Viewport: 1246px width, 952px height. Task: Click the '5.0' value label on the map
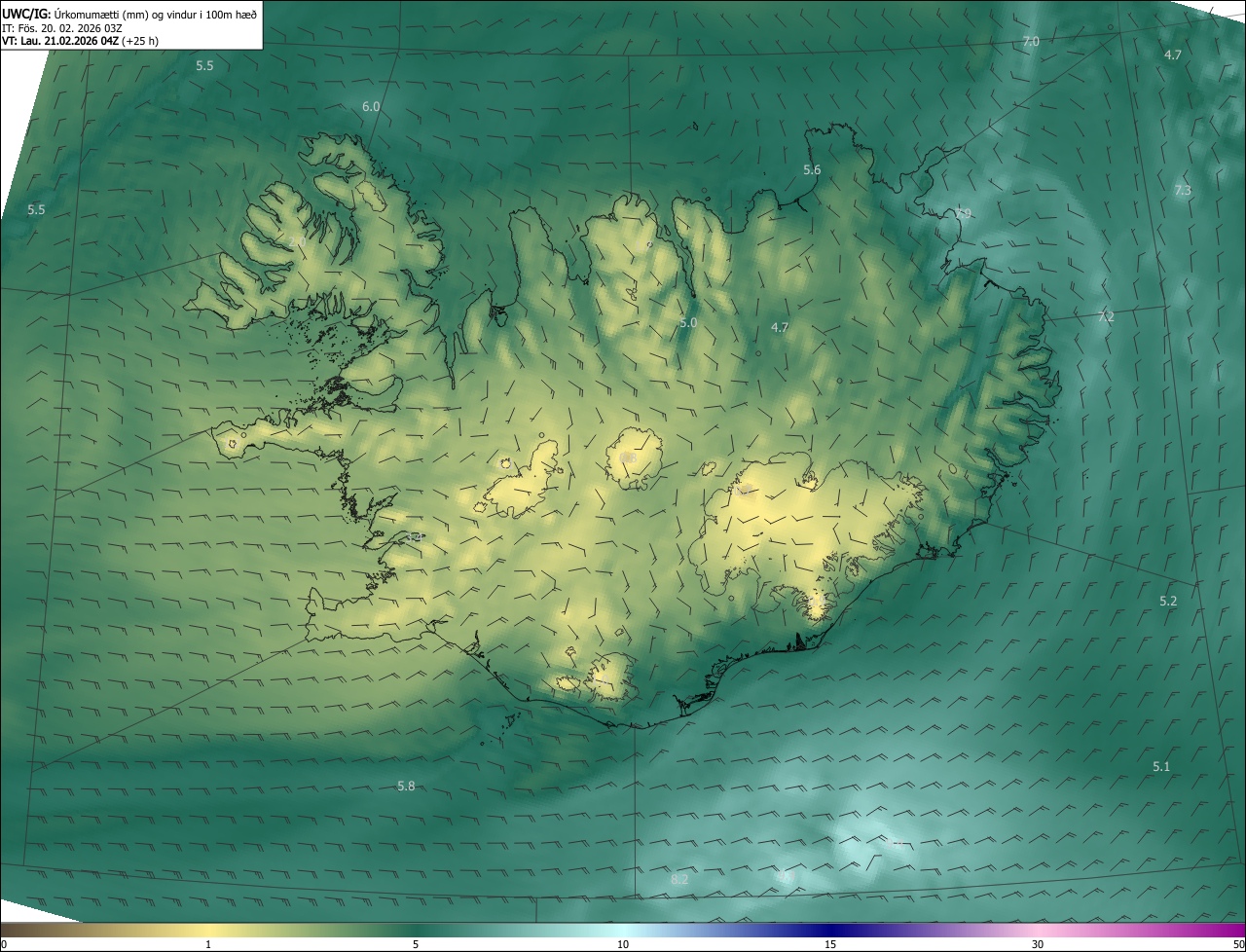688,322
